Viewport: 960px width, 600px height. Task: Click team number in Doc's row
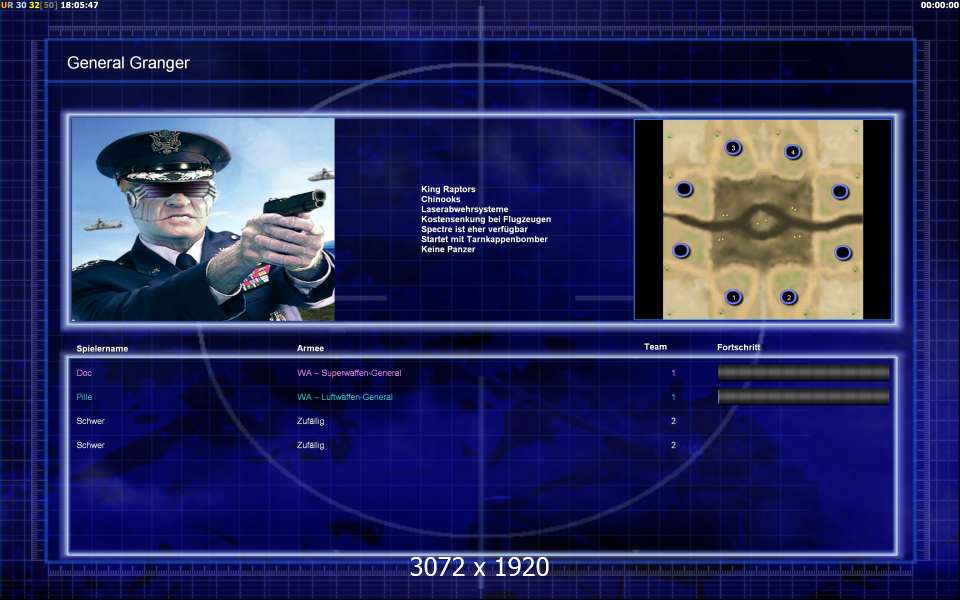(673, 373)
